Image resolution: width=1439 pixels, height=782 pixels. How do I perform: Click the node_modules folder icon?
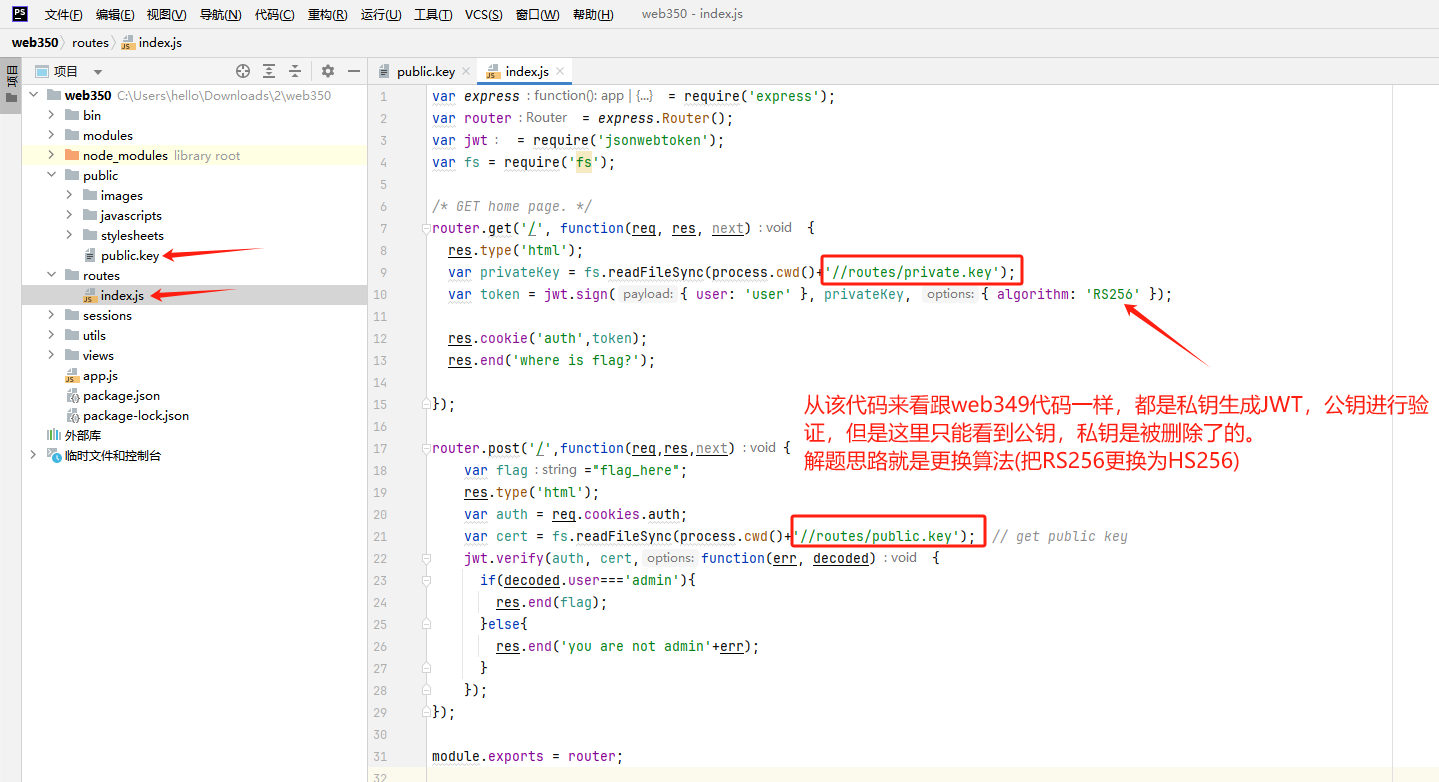tap(72, 155)
